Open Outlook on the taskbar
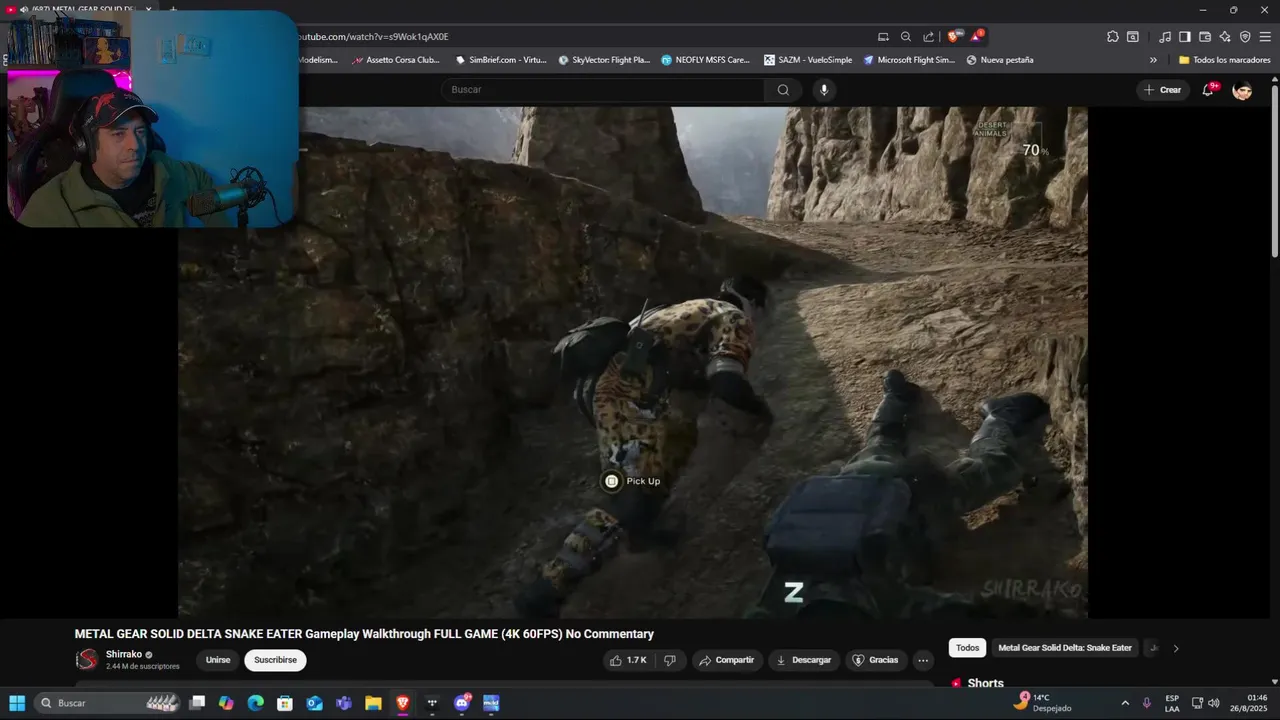Image resolution: width=1280 pixels, height=720 pixels. pyautogui.click(x=314, y=703)
